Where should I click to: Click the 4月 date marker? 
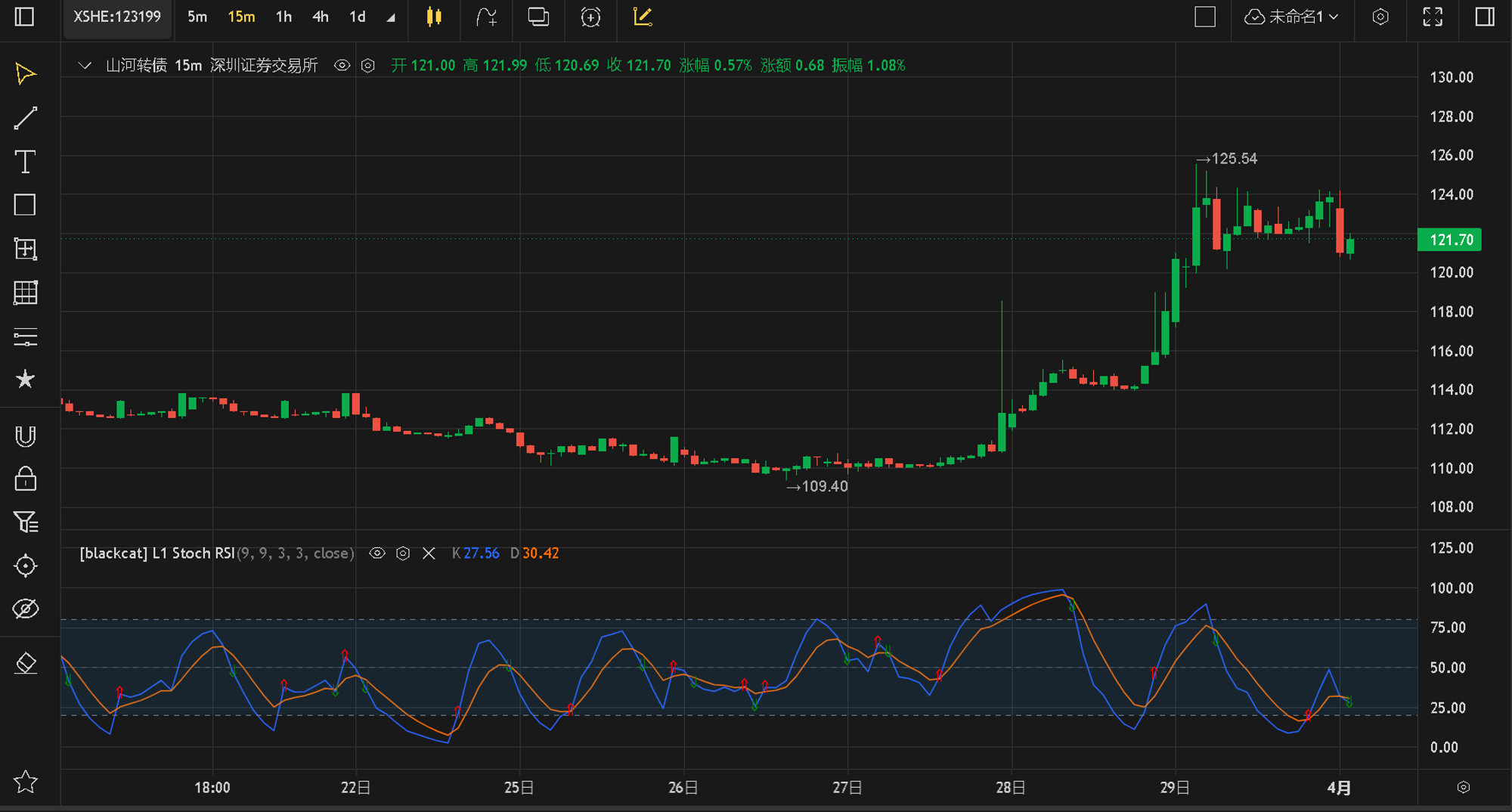click(1339, 788)
